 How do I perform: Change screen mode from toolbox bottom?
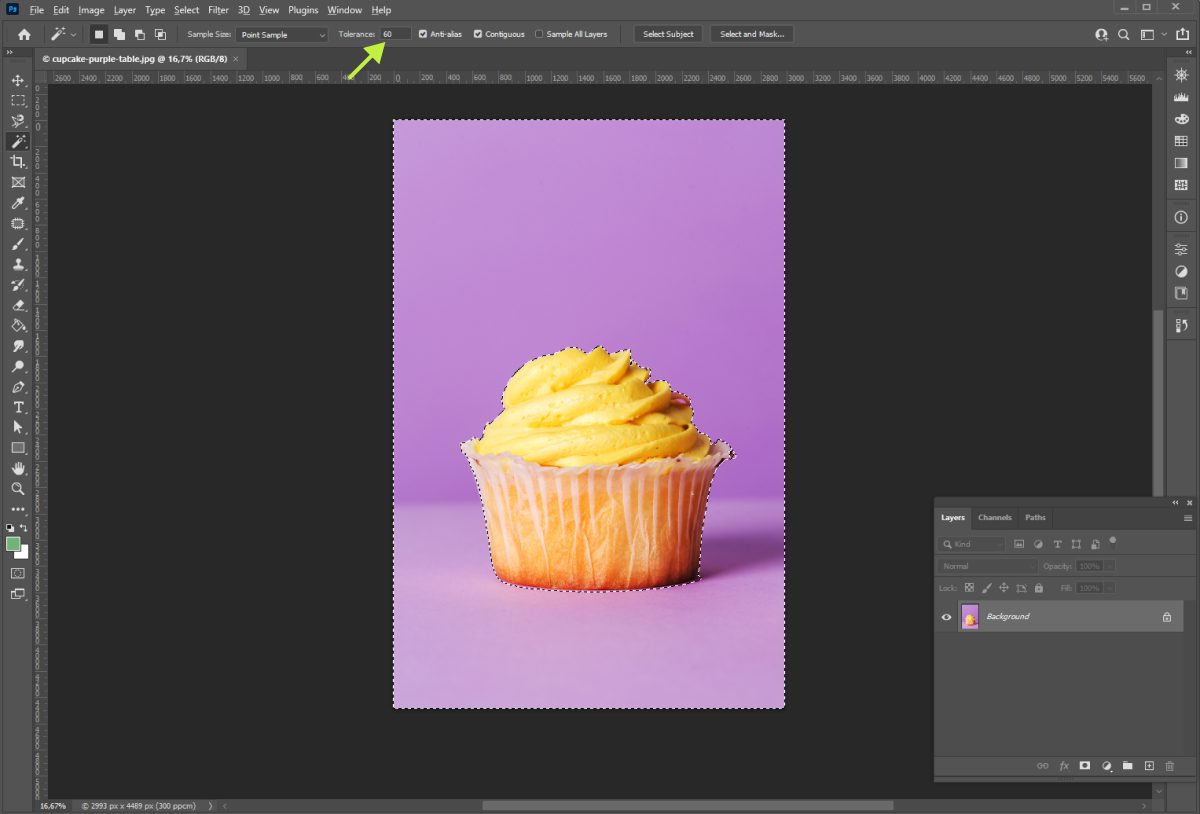(x=18, y=594)
